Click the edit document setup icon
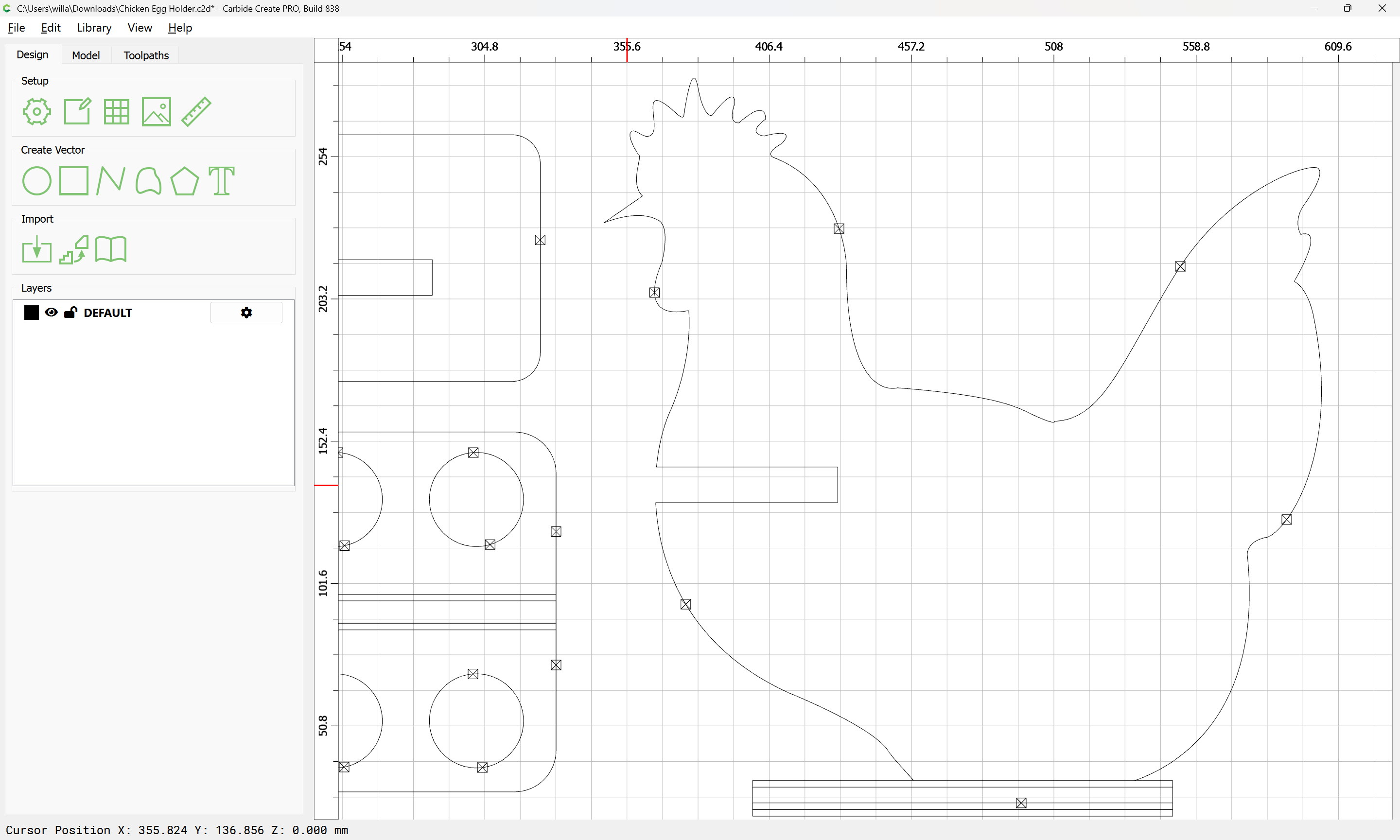Screen dimensions: 1400x840 tap(77, 111)
